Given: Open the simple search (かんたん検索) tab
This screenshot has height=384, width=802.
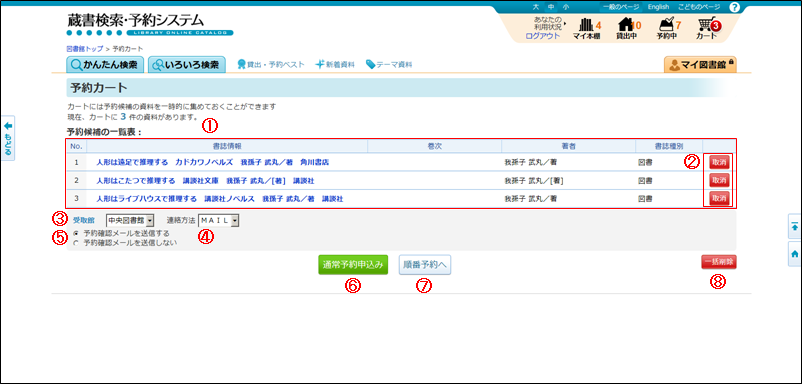Looking at the screenshot, I should [104, 65].
